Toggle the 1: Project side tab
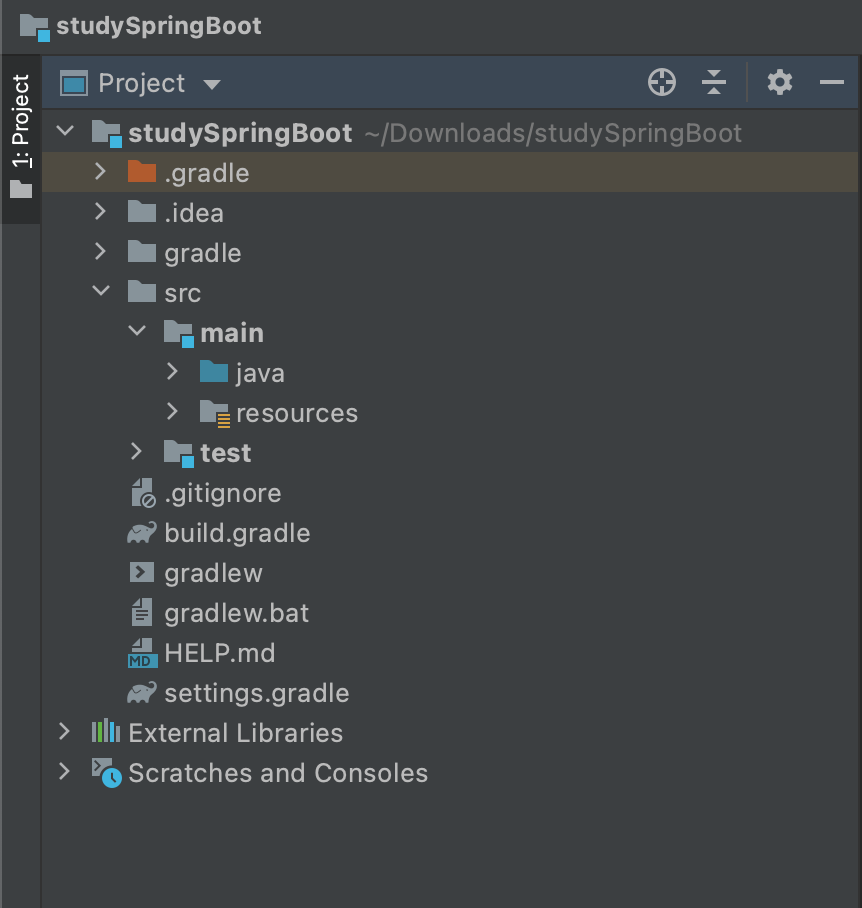This screenshot has height=908, width=862. tap(21, 135)
